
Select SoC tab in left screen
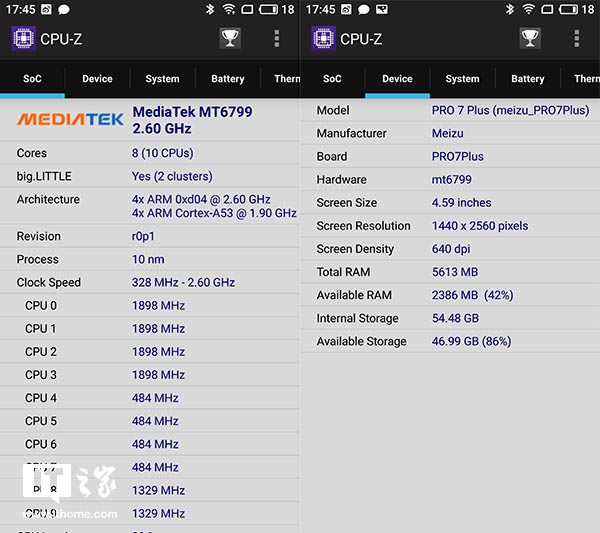[x=32, y=79]
